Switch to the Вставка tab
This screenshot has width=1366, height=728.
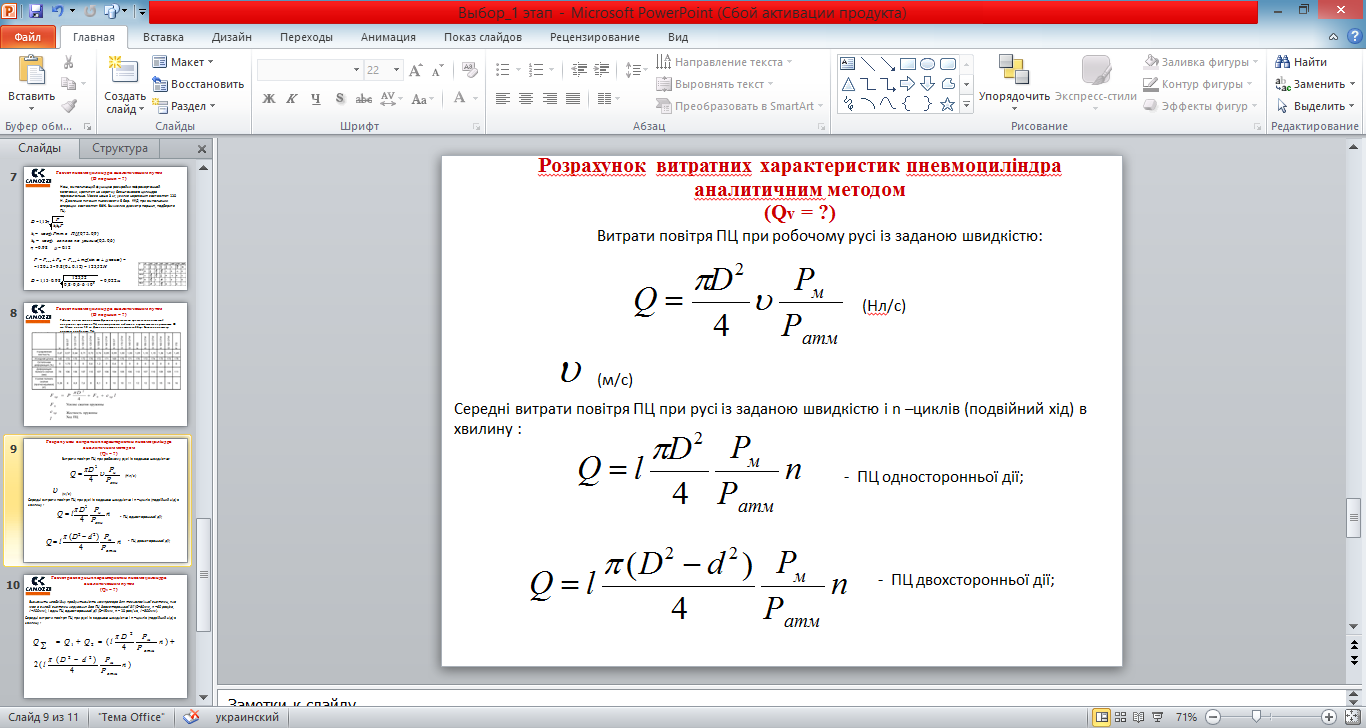point(163,37)
